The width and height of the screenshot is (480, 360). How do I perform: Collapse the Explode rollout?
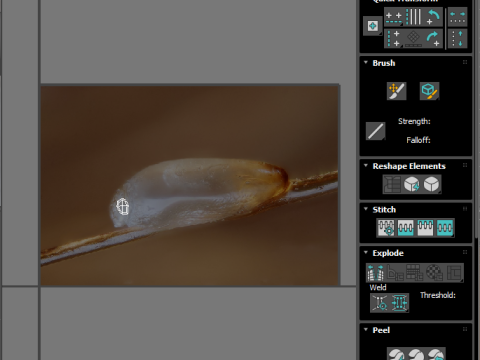coord(366,253)
